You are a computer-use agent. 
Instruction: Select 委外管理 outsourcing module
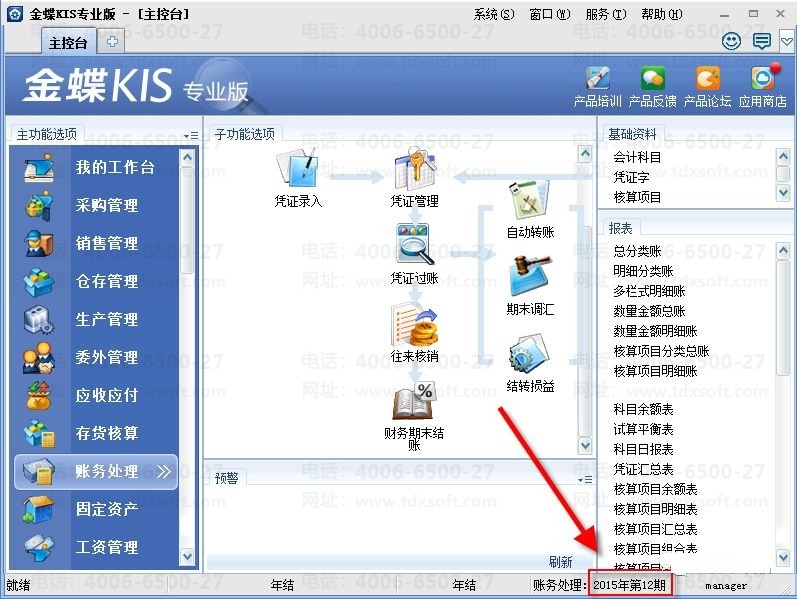98,357
